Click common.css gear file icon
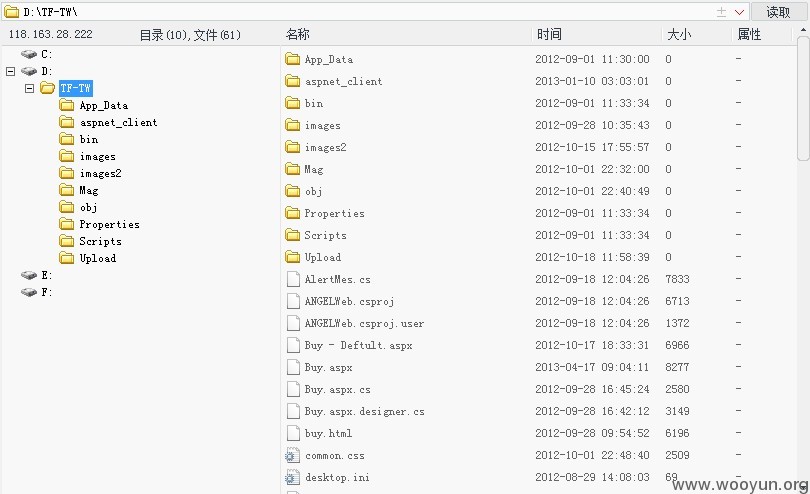 coord(292,455)
